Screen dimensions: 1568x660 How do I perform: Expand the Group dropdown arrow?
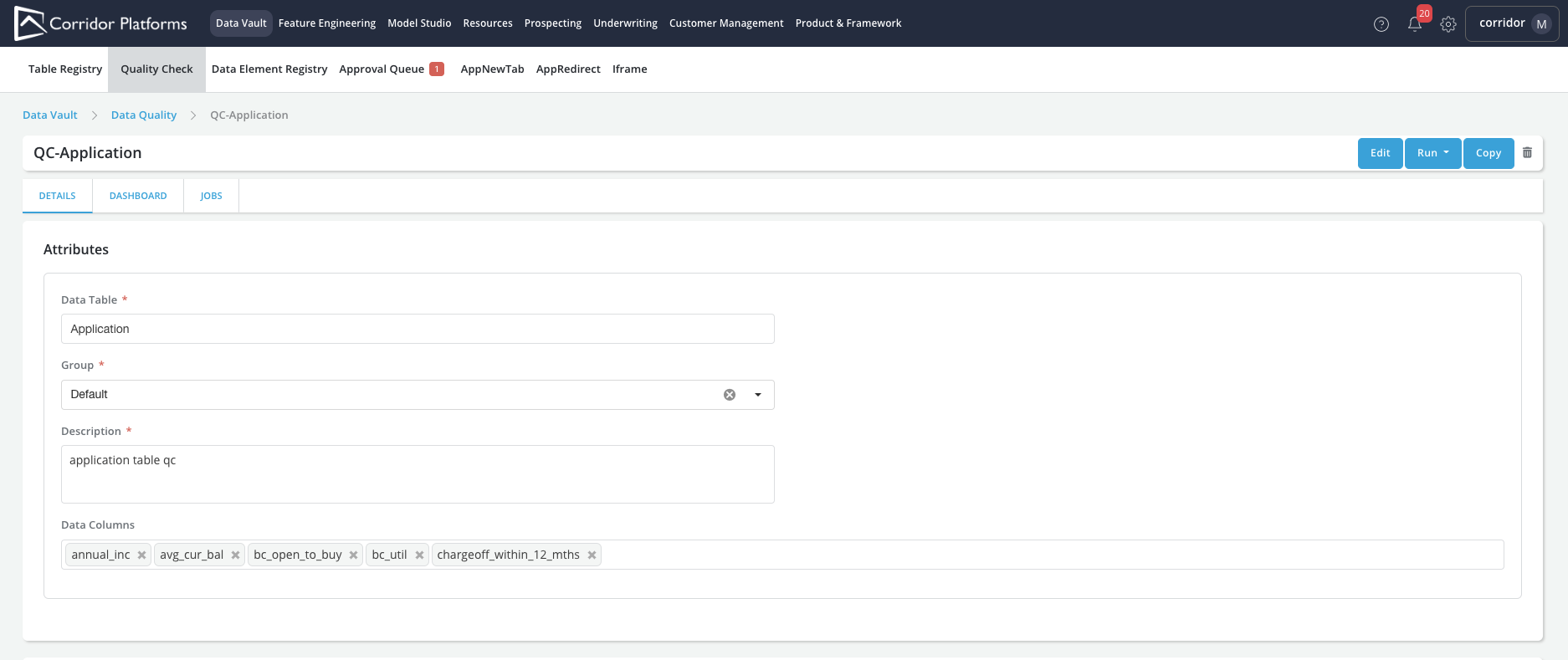click(x=758, y=395)
